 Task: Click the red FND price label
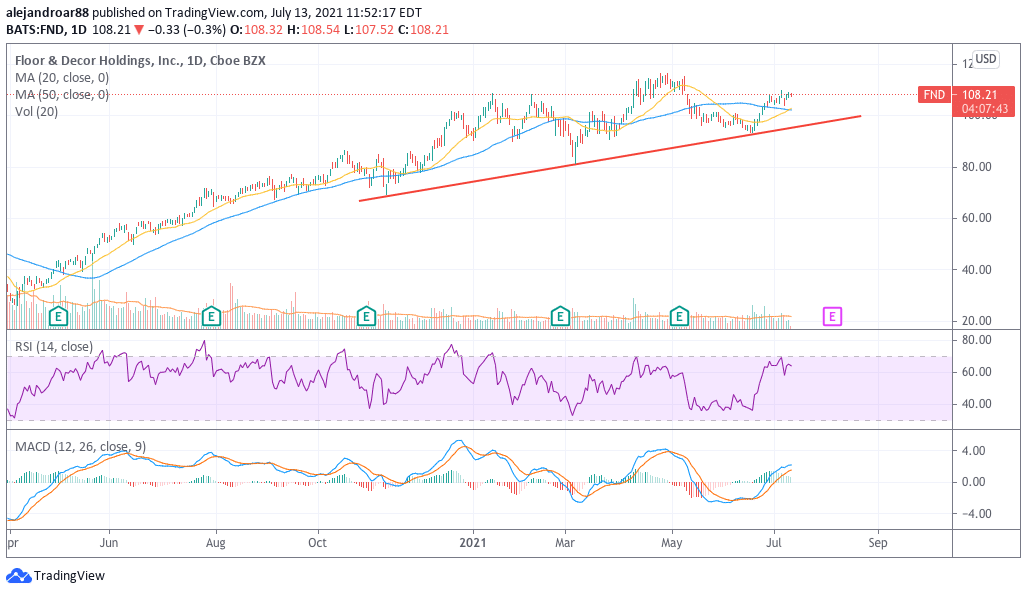click(934, 94)
